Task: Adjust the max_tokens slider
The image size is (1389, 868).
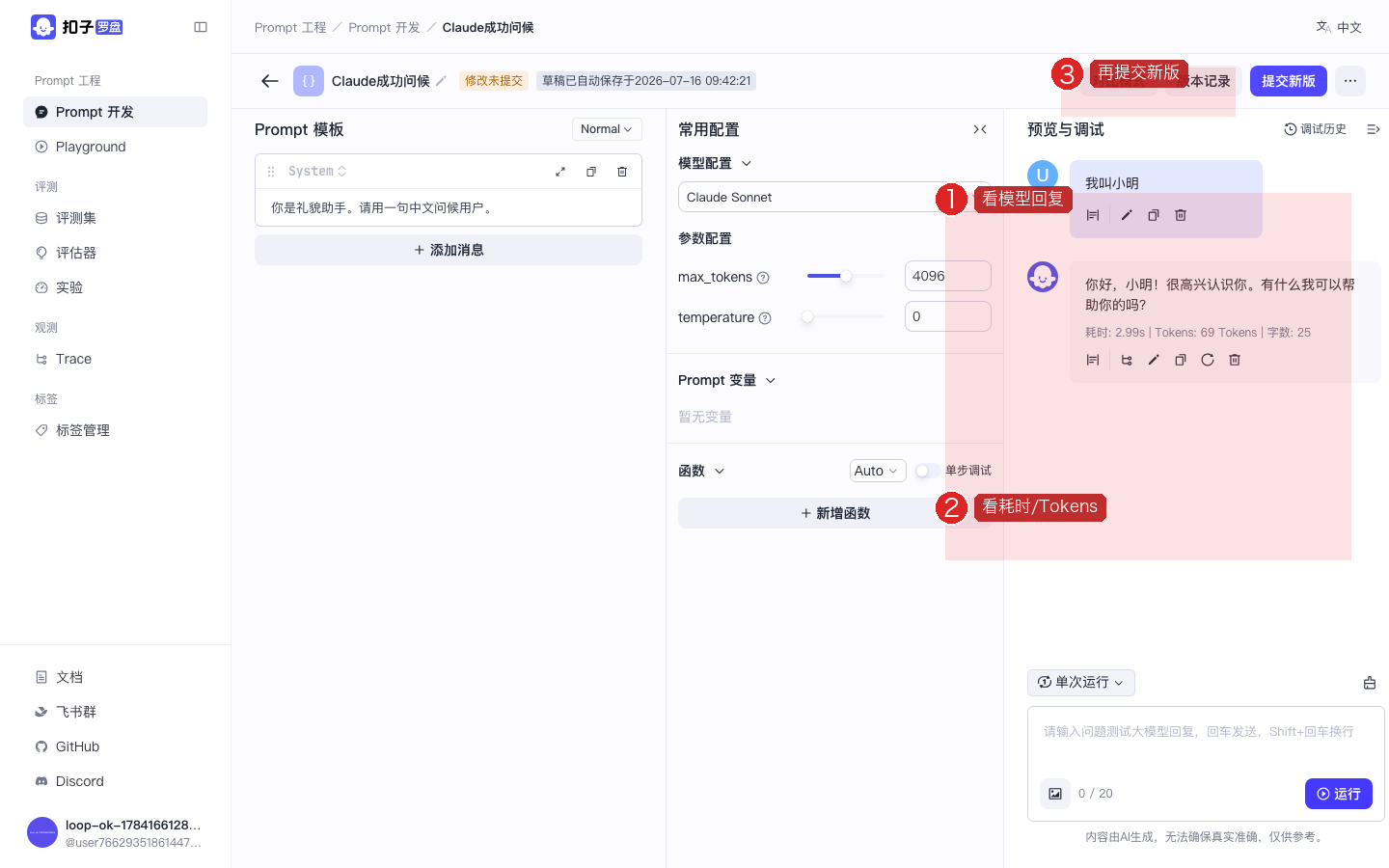Action: tap(846, 277)
